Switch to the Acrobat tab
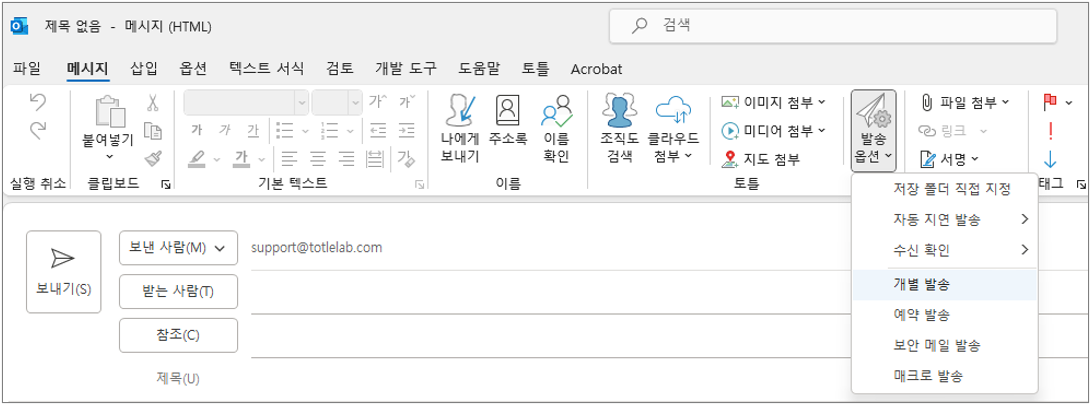1091x405 pixels. [x=596, y=69]
